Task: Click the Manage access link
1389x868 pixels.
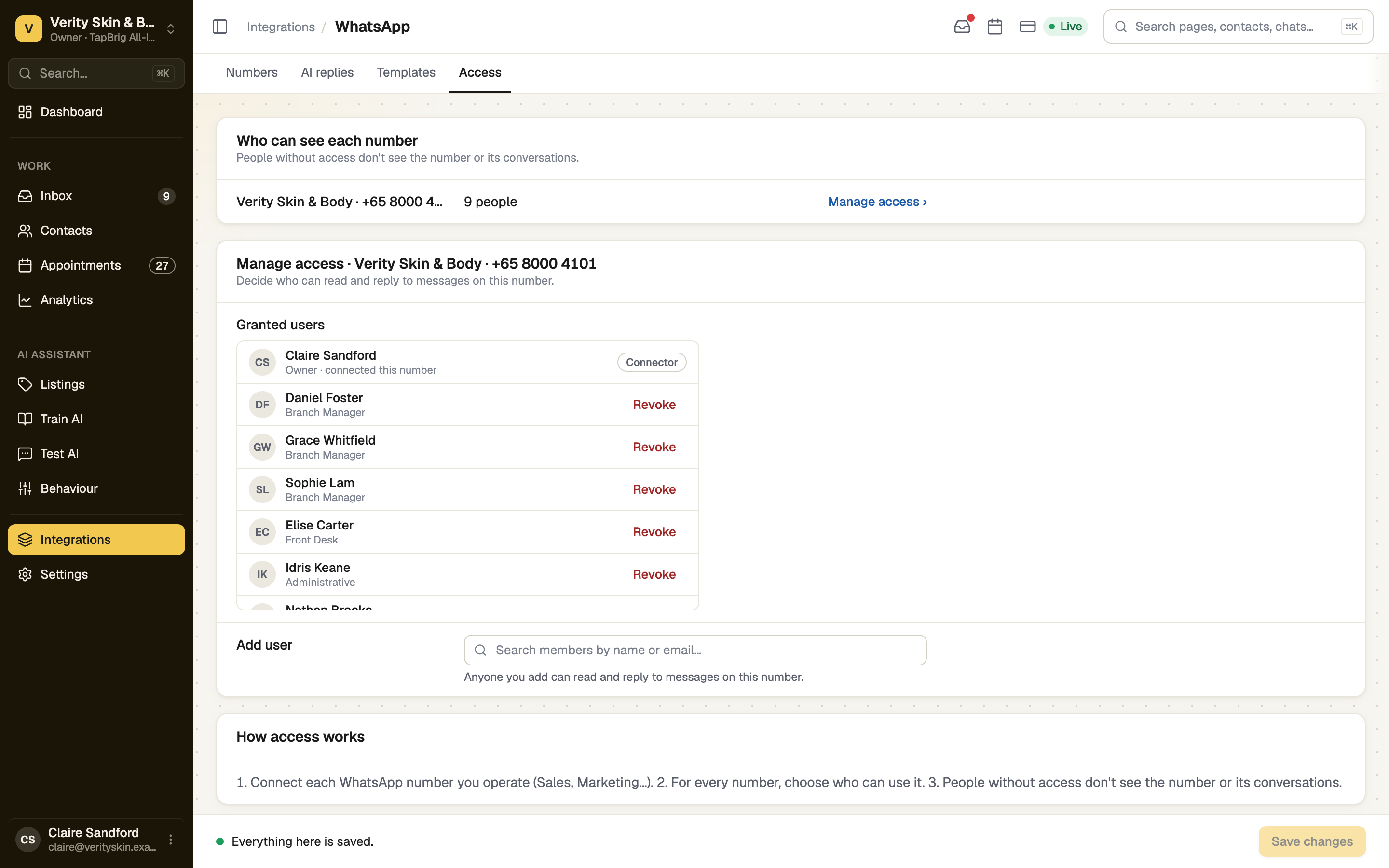Action: click(877, 202)
